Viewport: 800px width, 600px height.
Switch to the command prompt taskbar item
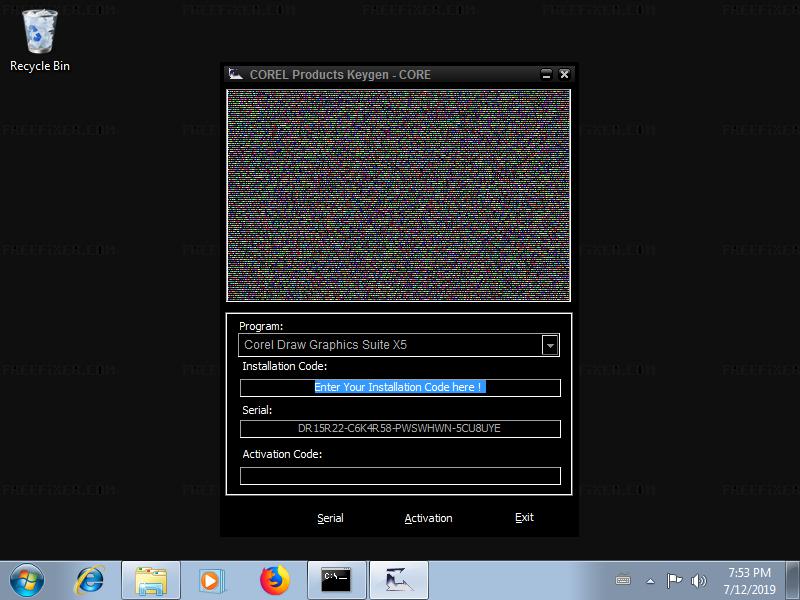click(x=336, y=581)
